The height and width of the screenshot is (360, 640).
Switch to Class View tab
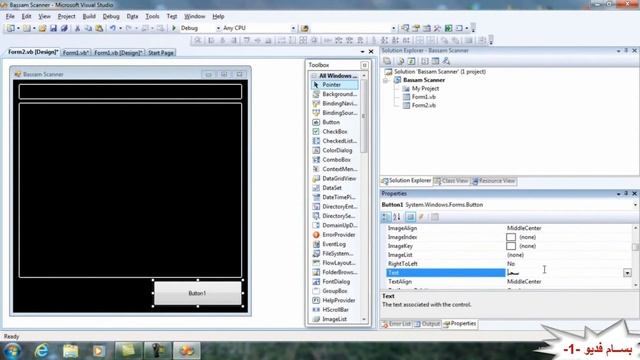tap(451, 181)
